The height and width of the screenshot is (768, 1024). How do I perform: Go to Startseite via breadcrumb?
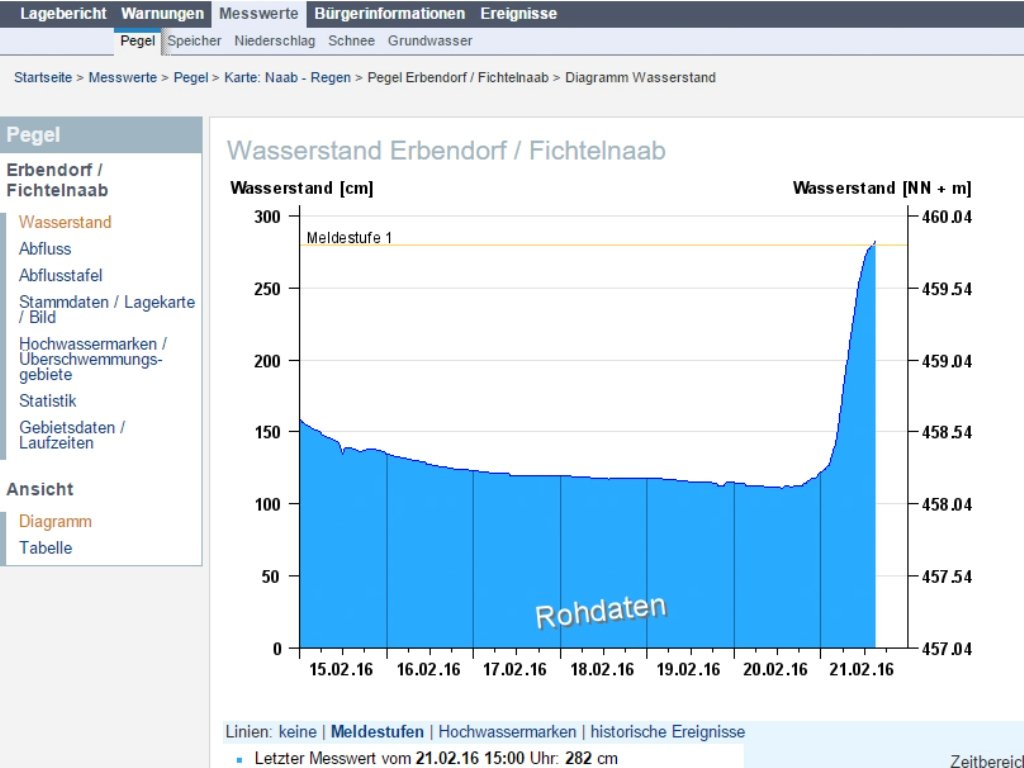click(x=43, y=78)
